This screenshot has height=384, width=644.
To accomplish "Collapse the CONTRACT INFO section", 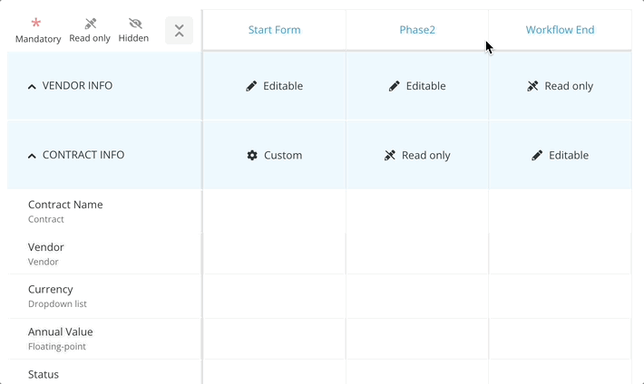I will pos(32,156).
